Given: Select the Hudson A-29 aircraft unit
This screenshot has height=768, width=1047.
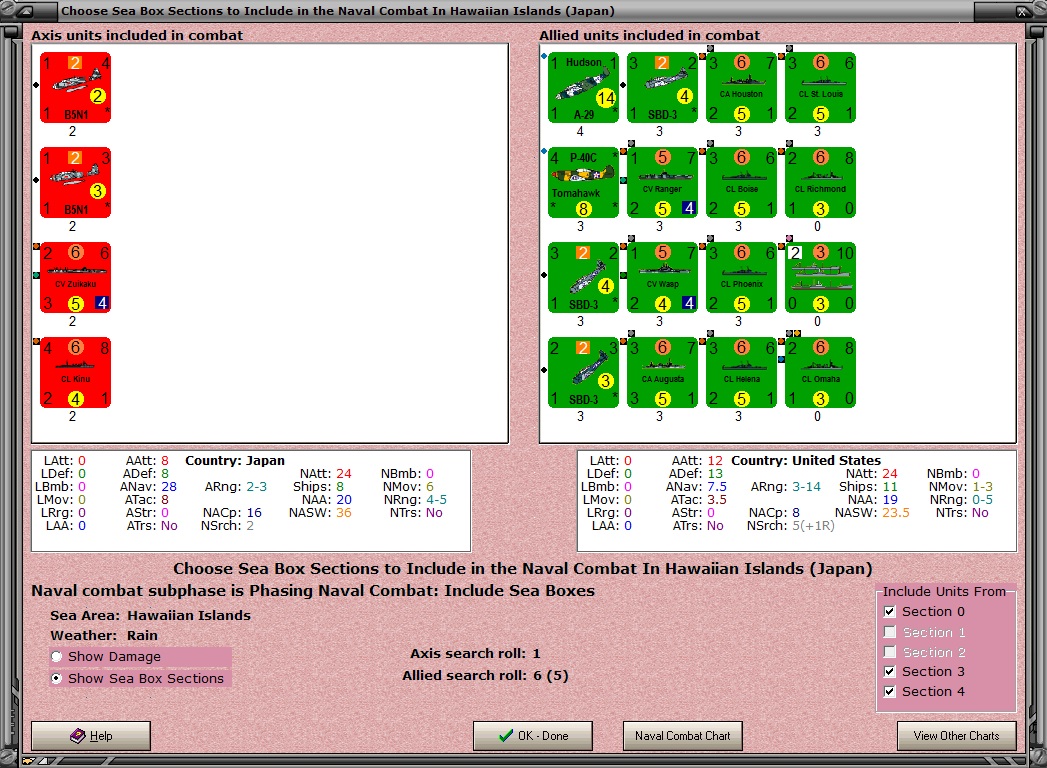Looking at the screenshot, I should 583,87.
